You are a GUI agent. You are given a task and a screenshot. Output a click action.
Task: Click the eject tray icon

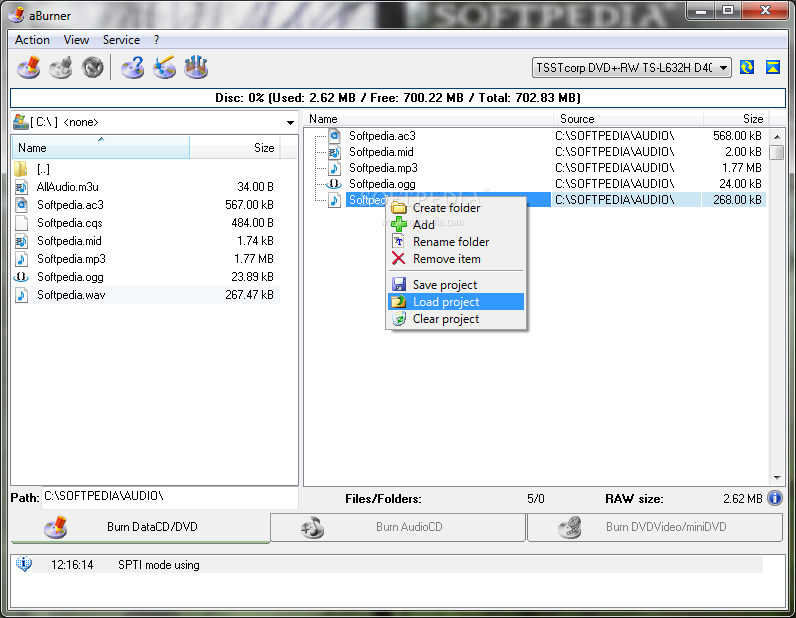click(x=773, y=67)
